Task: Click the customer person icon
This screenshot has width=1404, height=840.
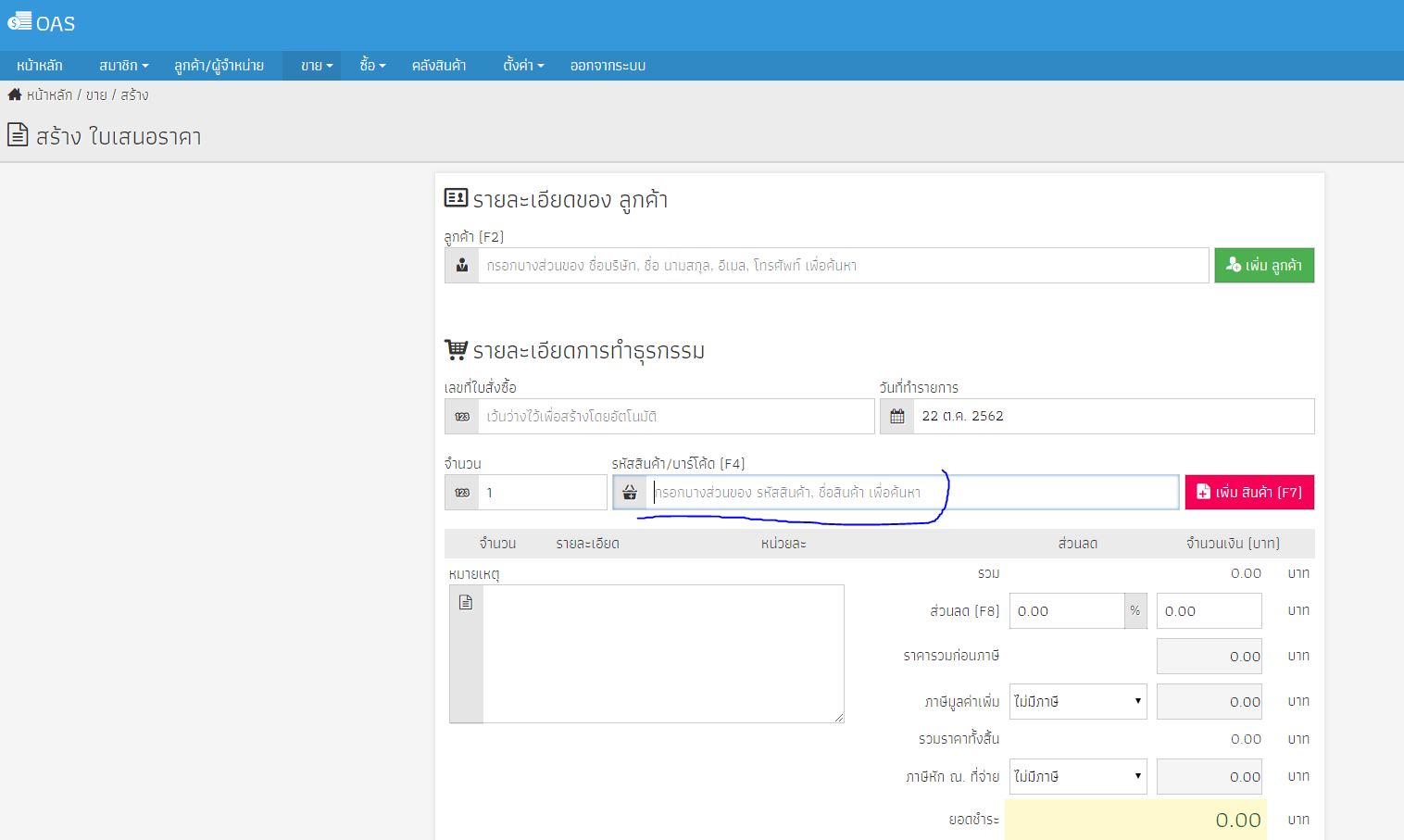Action: click(x=462, y=266)
